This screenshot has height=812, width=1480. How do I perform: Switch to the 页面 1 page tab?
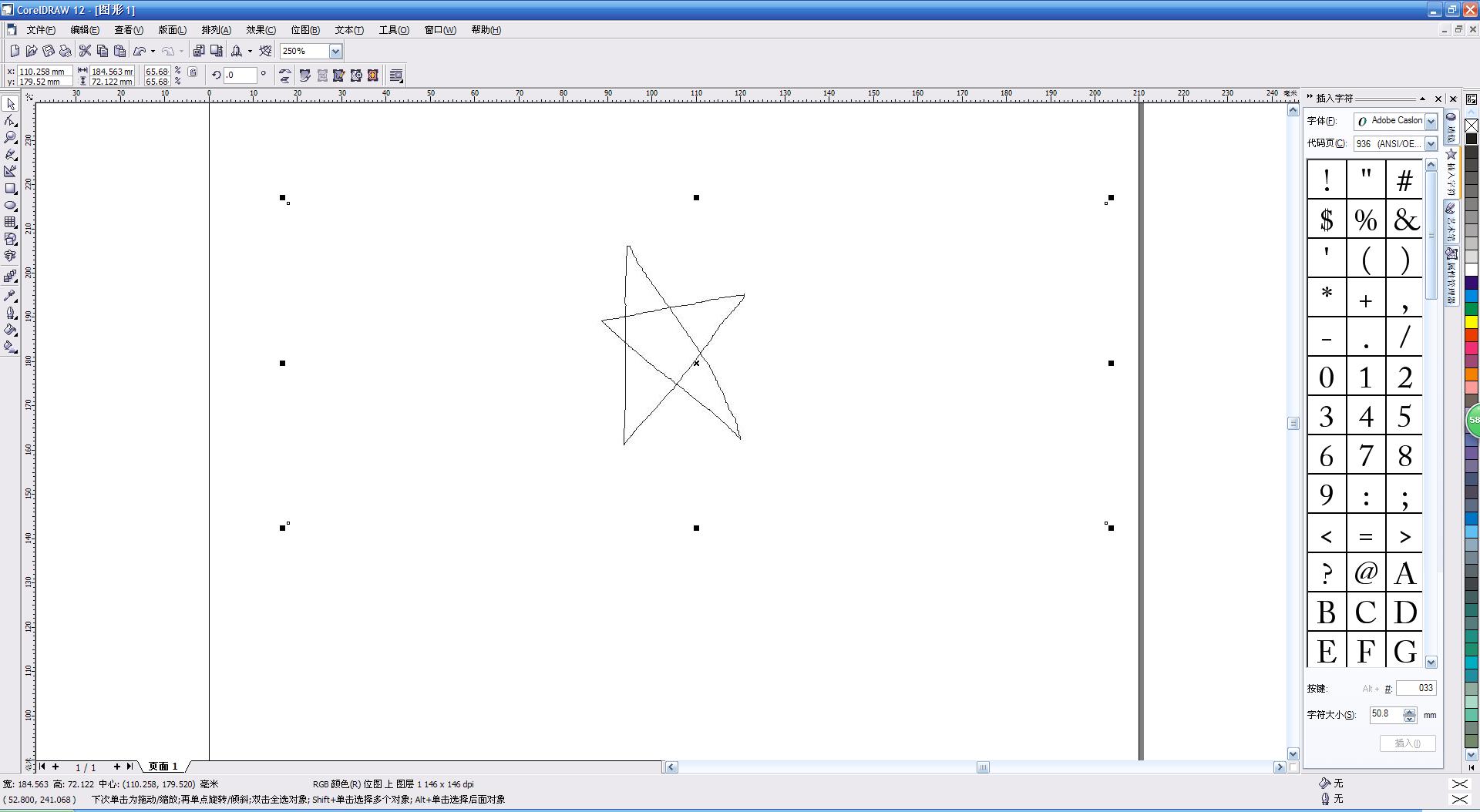163,767
